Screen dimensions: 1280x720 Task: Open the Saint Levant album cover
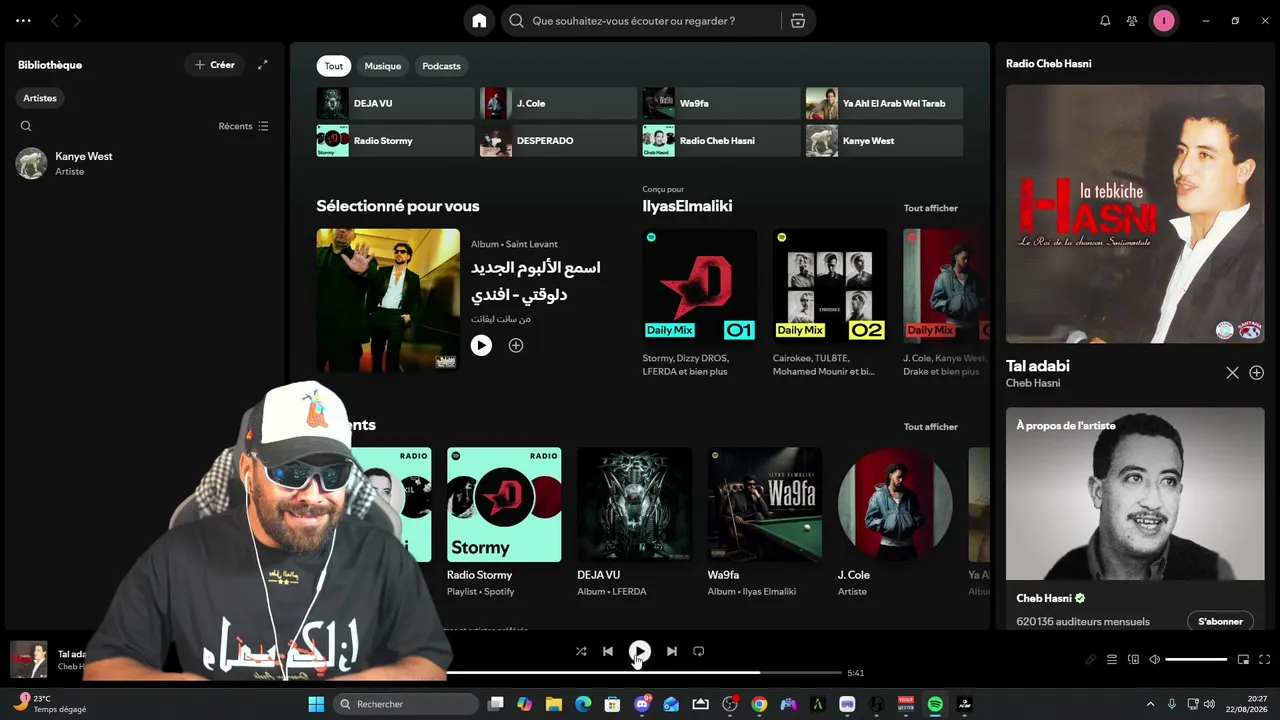pos(388,300)
